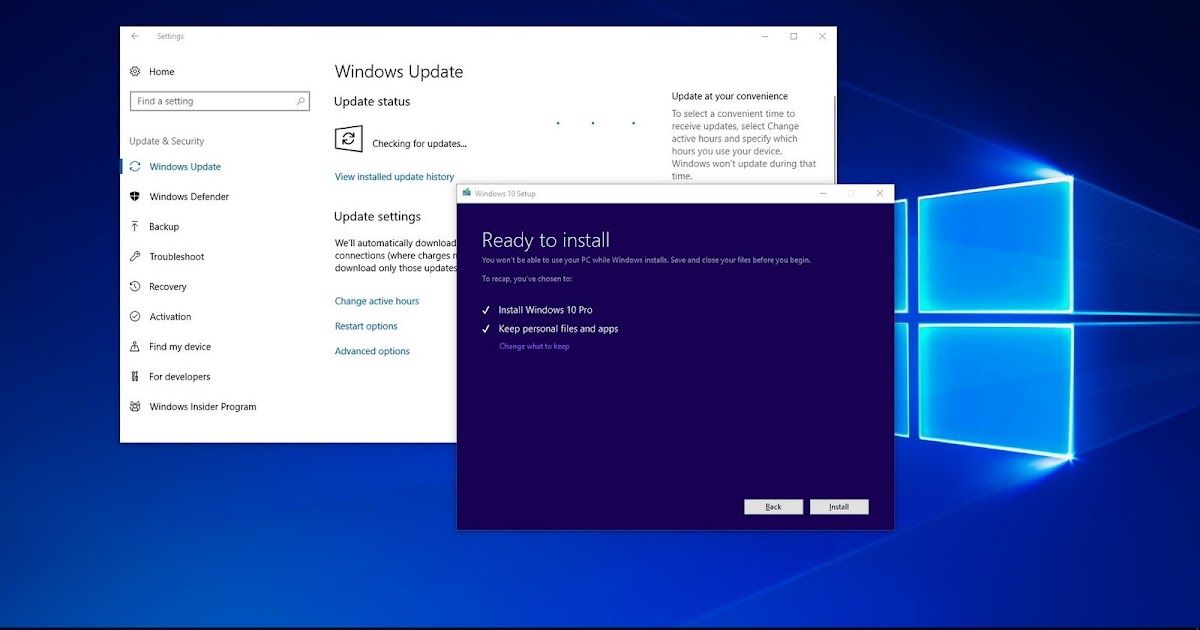Click the Back button in Setup
1200x630 pixels.
coord(773,507)
